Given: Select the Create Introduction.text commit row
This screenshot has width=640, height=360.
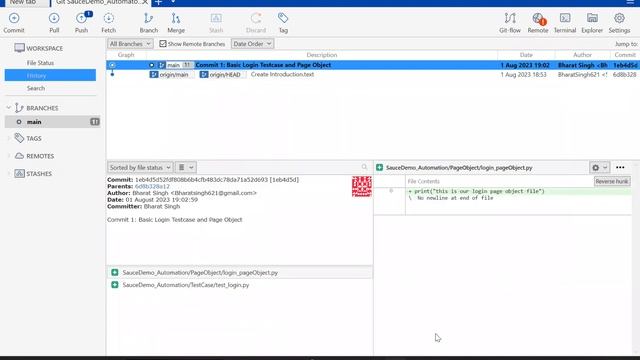Looking at the screenshot, I should click(373, 74).
